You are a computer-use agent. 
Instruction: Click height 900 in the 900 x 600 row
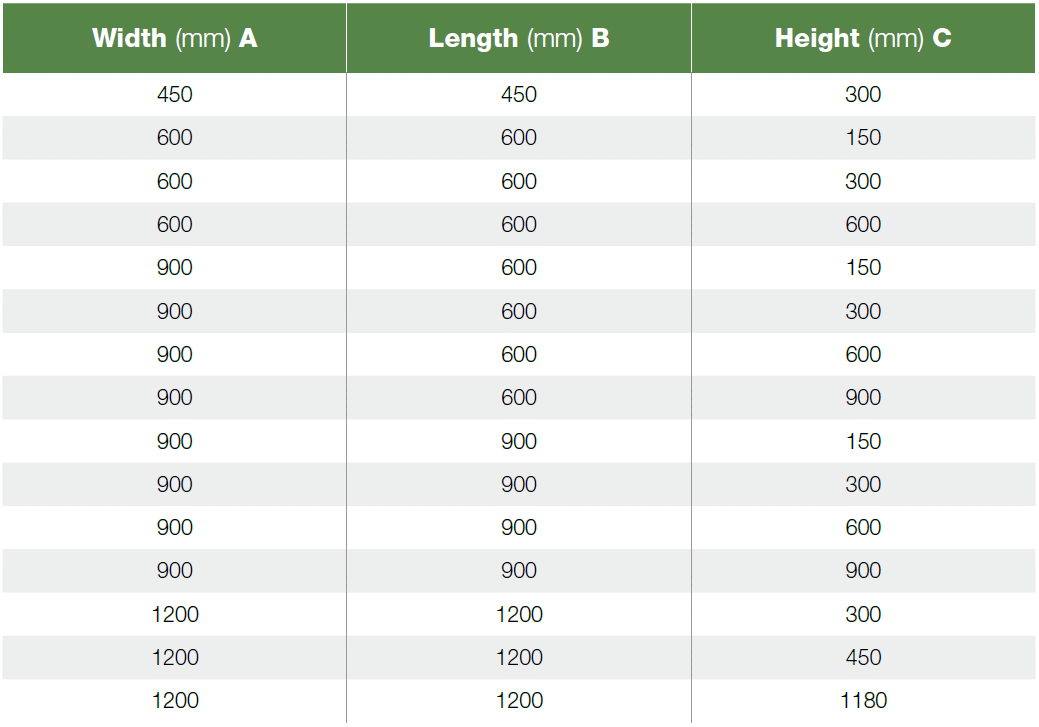863,398
